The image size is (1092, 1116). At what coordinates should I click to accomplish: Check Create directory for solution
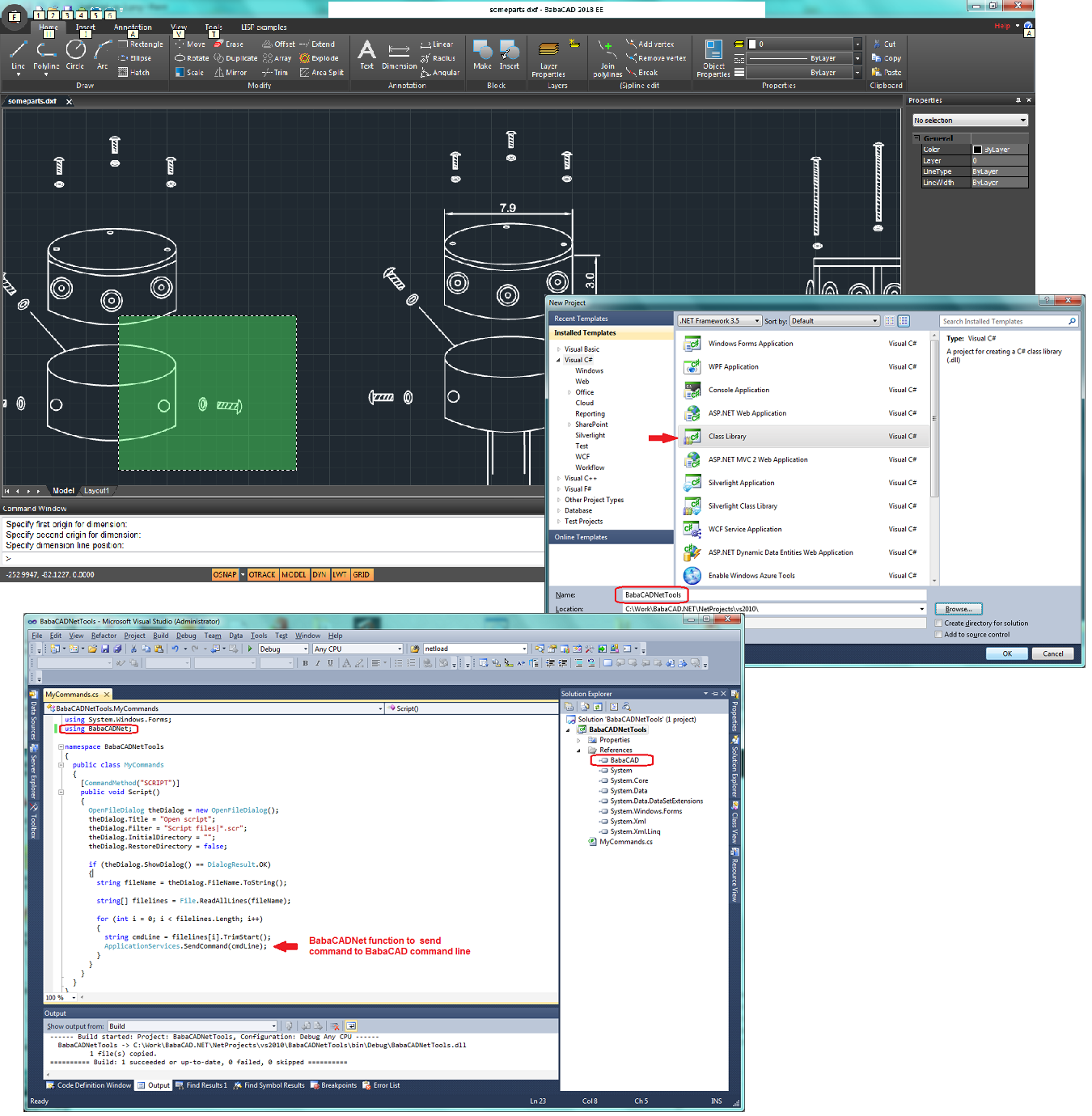click(938, 624)
